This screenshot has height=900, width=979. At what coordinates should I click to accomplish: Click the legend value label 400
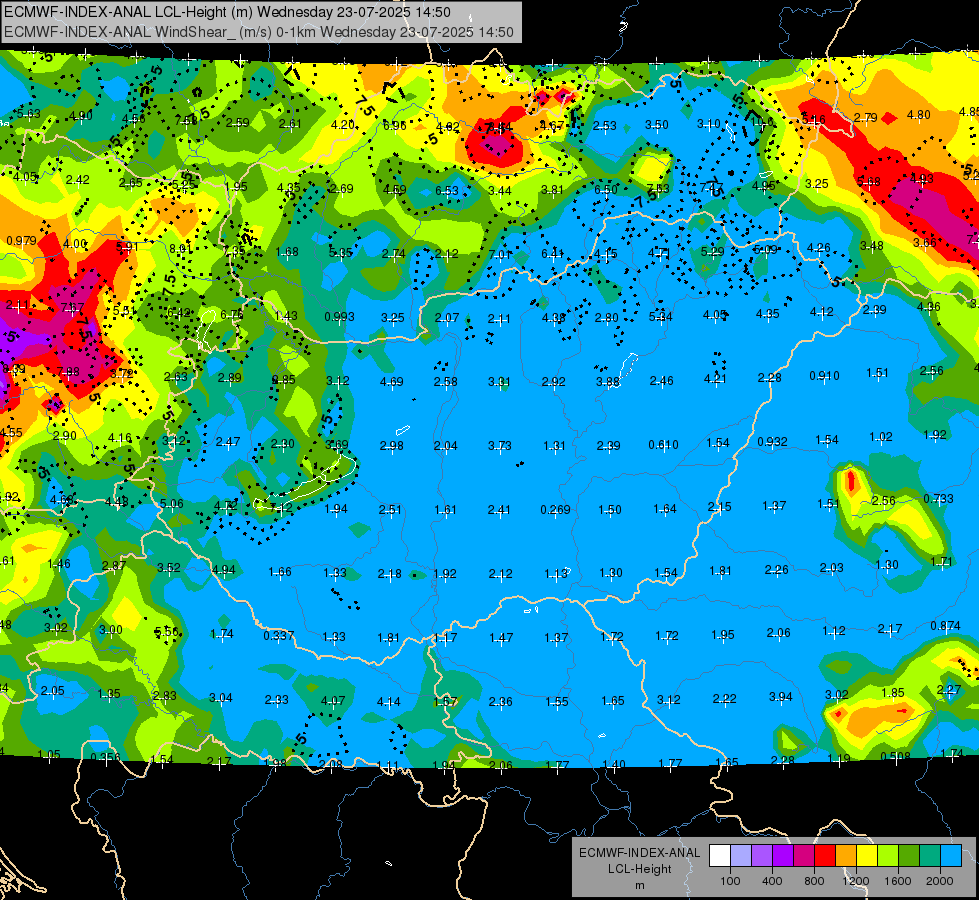[x=772, y=881]
